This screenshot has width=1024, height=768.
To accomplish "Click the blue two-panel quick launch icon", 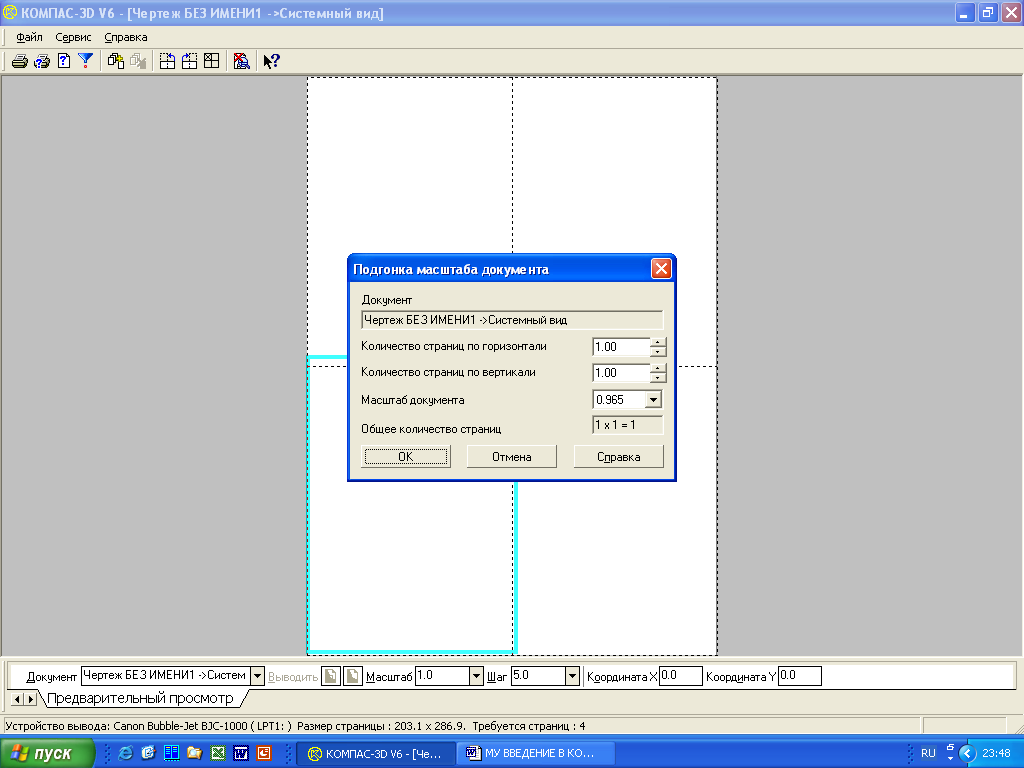I will pyautogui.click(x=171, y=753).
